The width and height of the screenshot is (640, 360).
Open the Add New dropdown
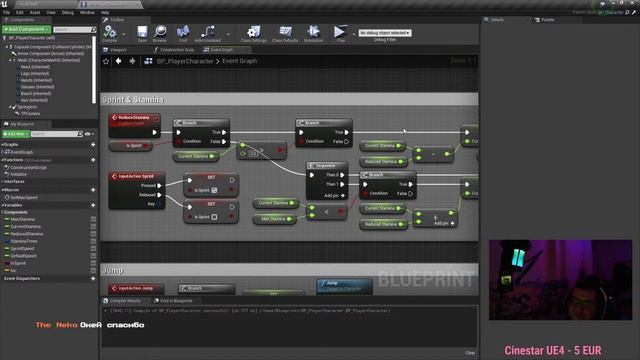coord(16,134)
